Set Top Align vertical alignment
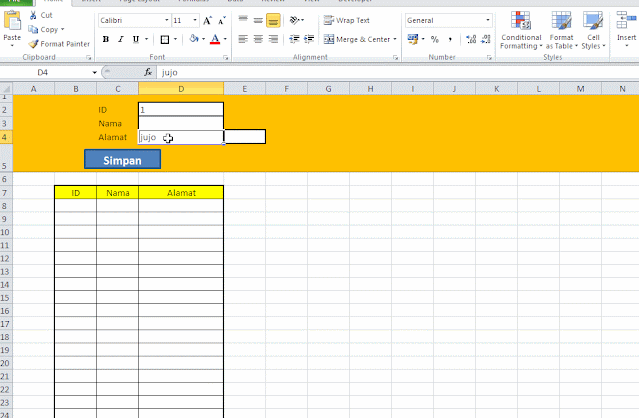 coord(243,20)
